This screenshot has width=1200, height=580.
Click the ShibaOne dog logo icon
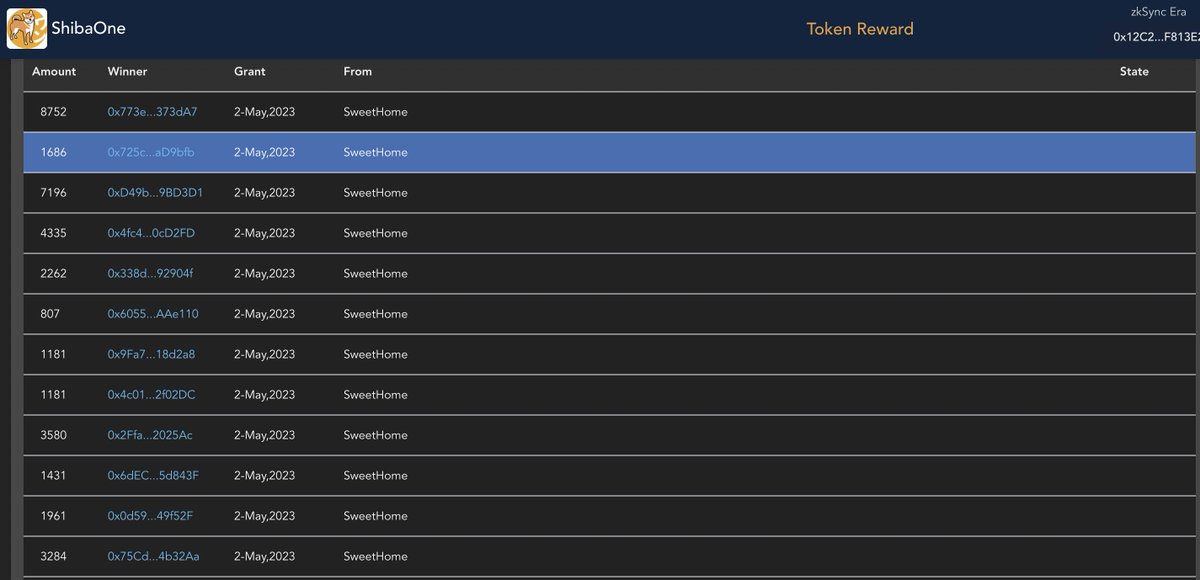[27, 28]
